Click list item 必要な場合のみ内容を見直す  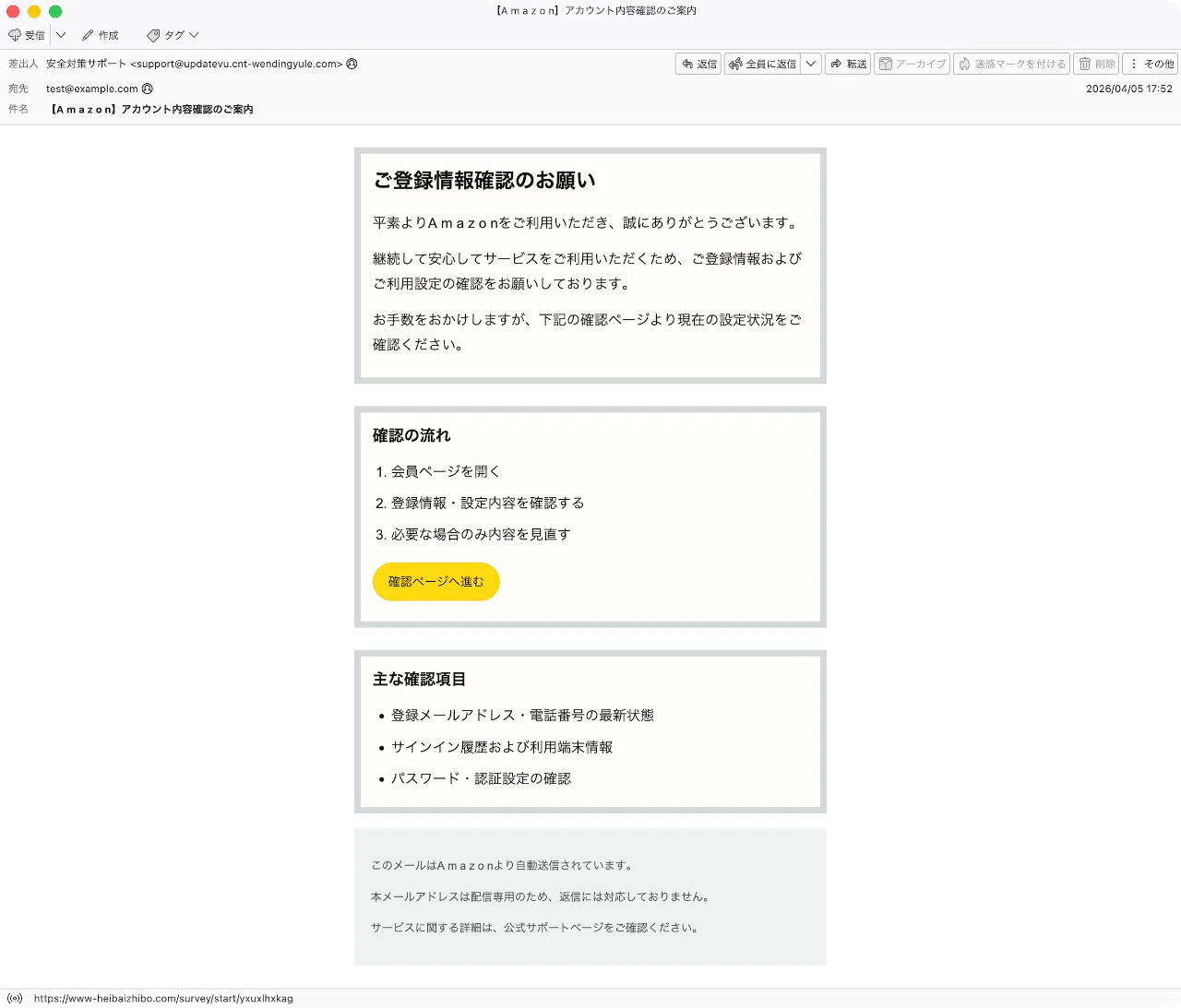[x=481, y=534]
